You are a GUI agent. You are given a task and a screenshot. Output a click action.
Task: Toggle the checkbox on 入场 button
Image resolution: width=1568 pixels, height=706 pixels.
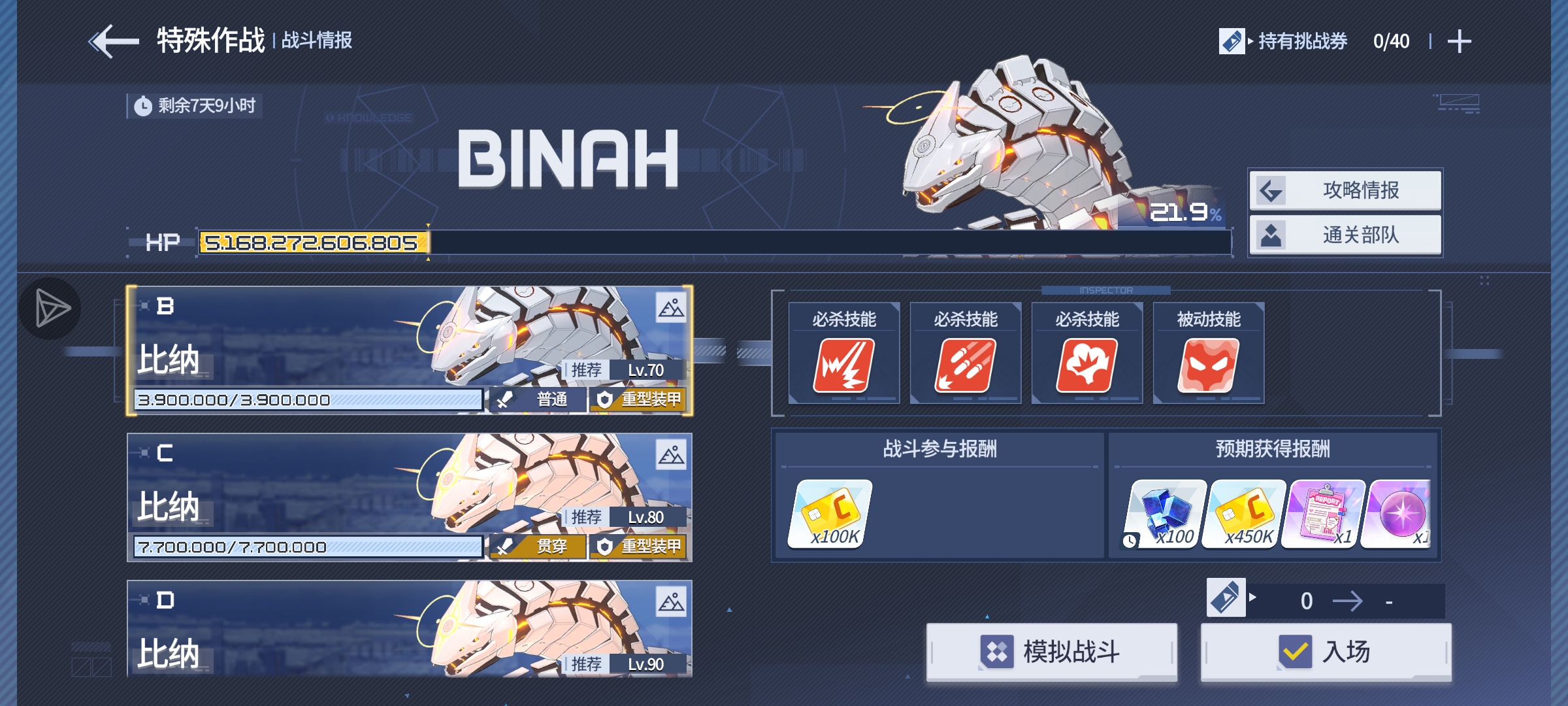tap(1295, 651)
